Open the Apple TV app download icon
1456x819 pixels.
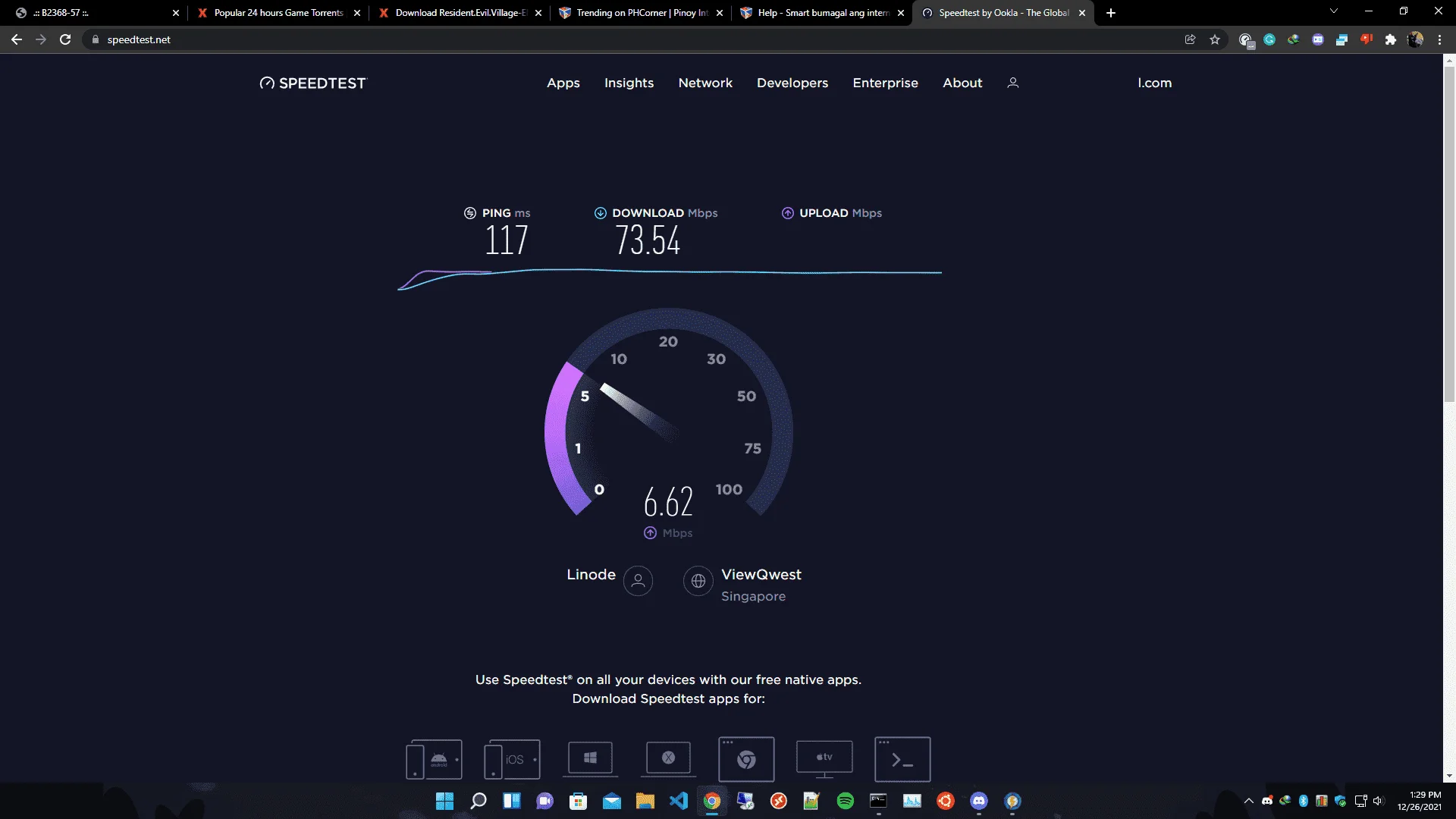(x=824, y=759)
